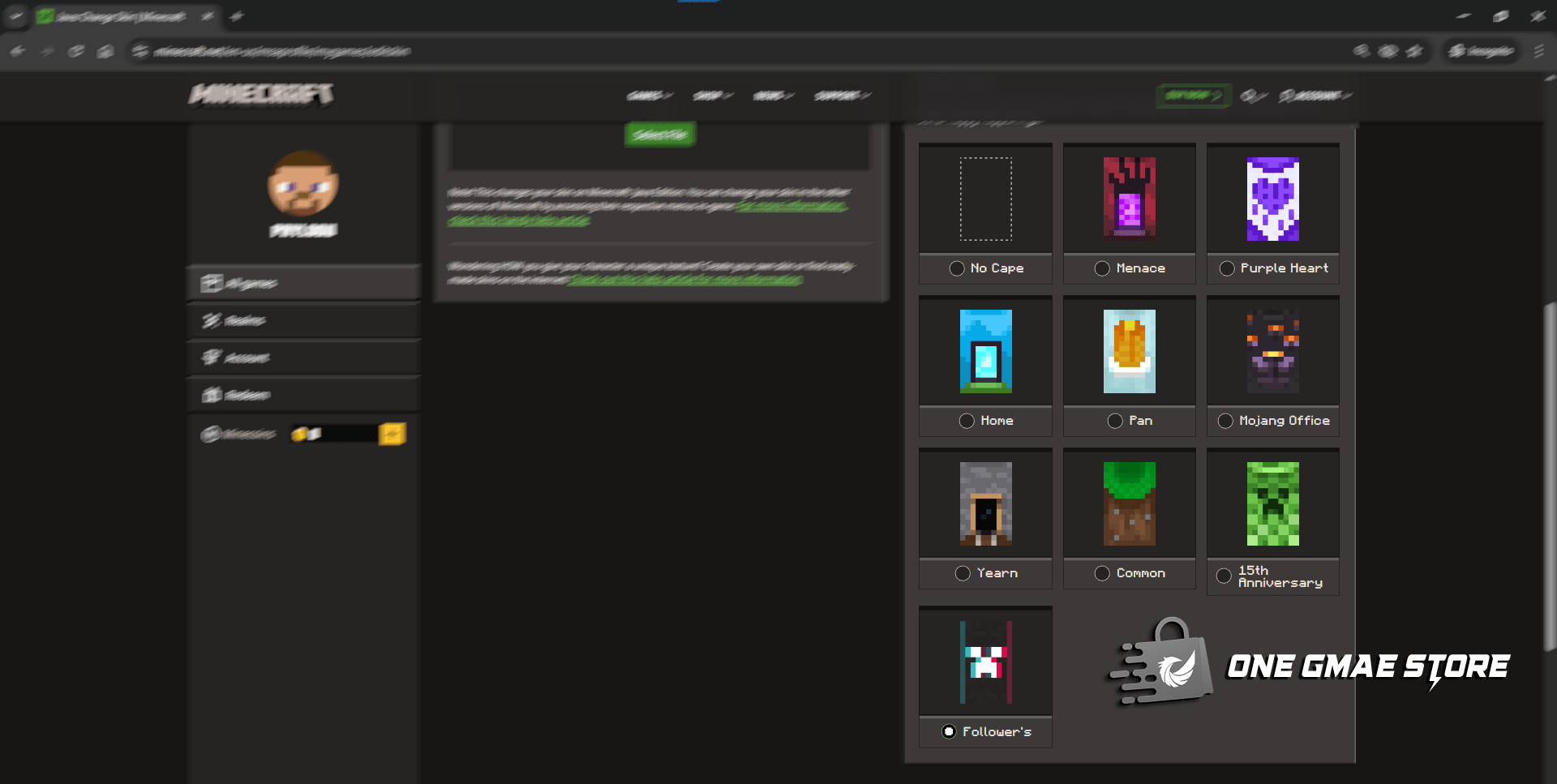Open the Account dropdown in top right

pyautogui.click(x=1315, y=96)
